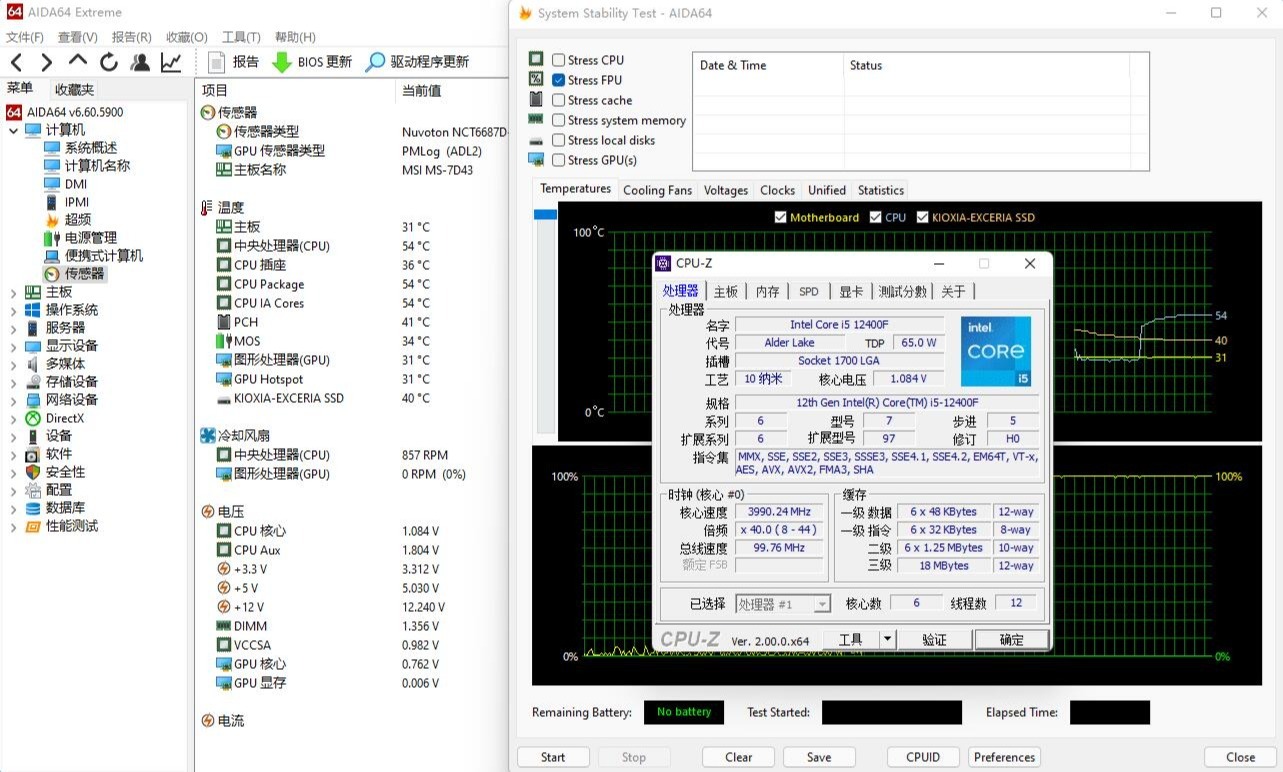Click the memory stress icon
This screenshot has width=1283, height=772.
[536, 119]
